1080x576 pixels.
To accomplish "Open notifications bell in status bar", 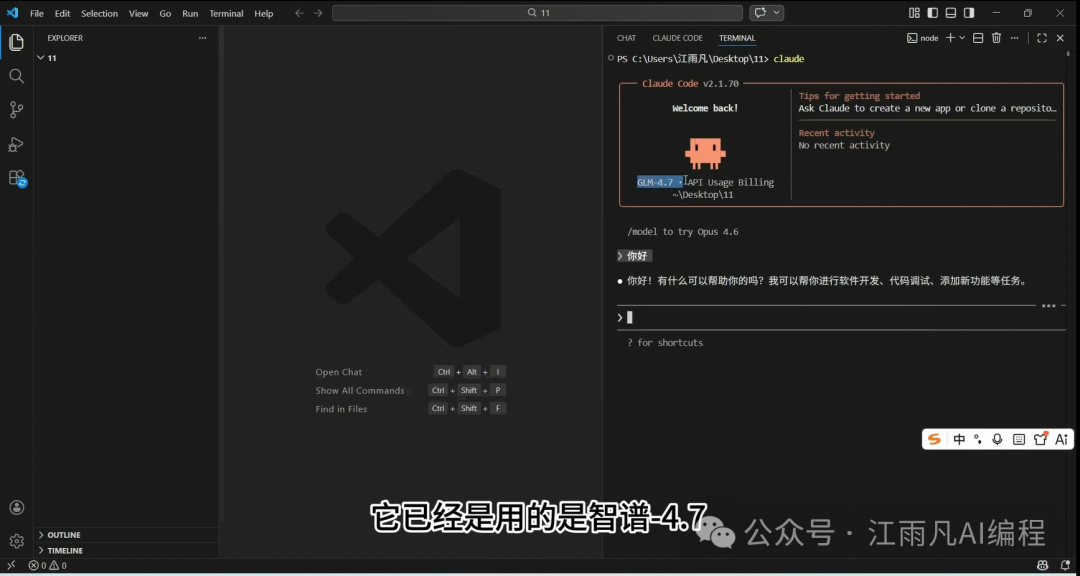I will (1063, 566).
